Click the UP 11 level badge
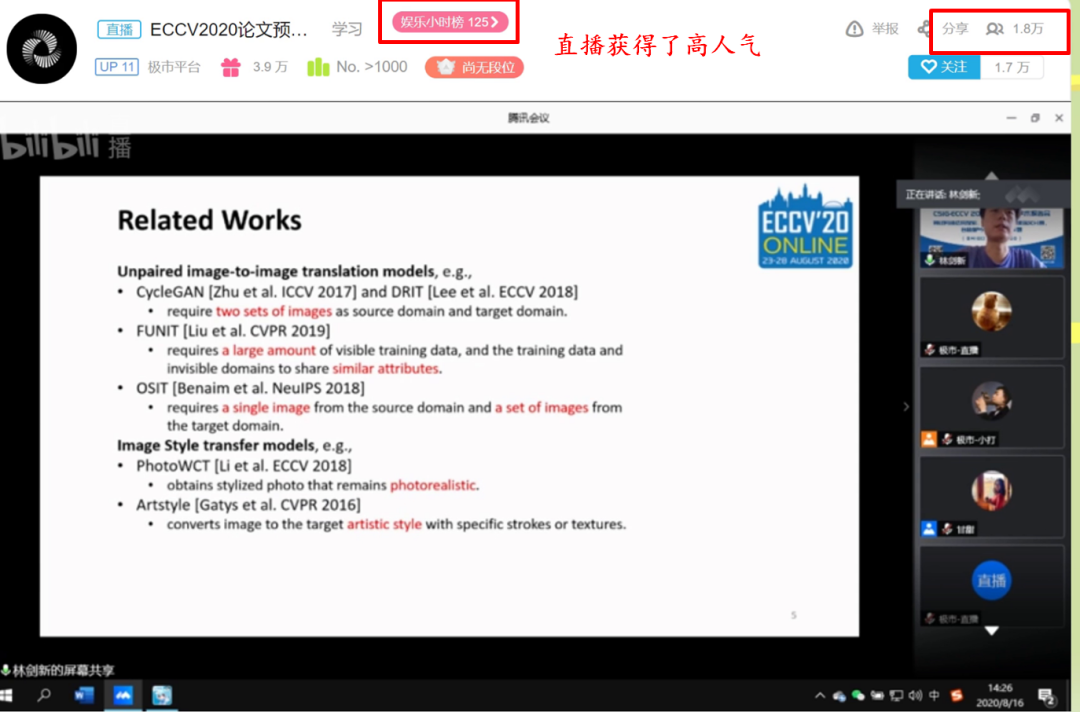Screen dimensions: 1080x712 [116, 67]
